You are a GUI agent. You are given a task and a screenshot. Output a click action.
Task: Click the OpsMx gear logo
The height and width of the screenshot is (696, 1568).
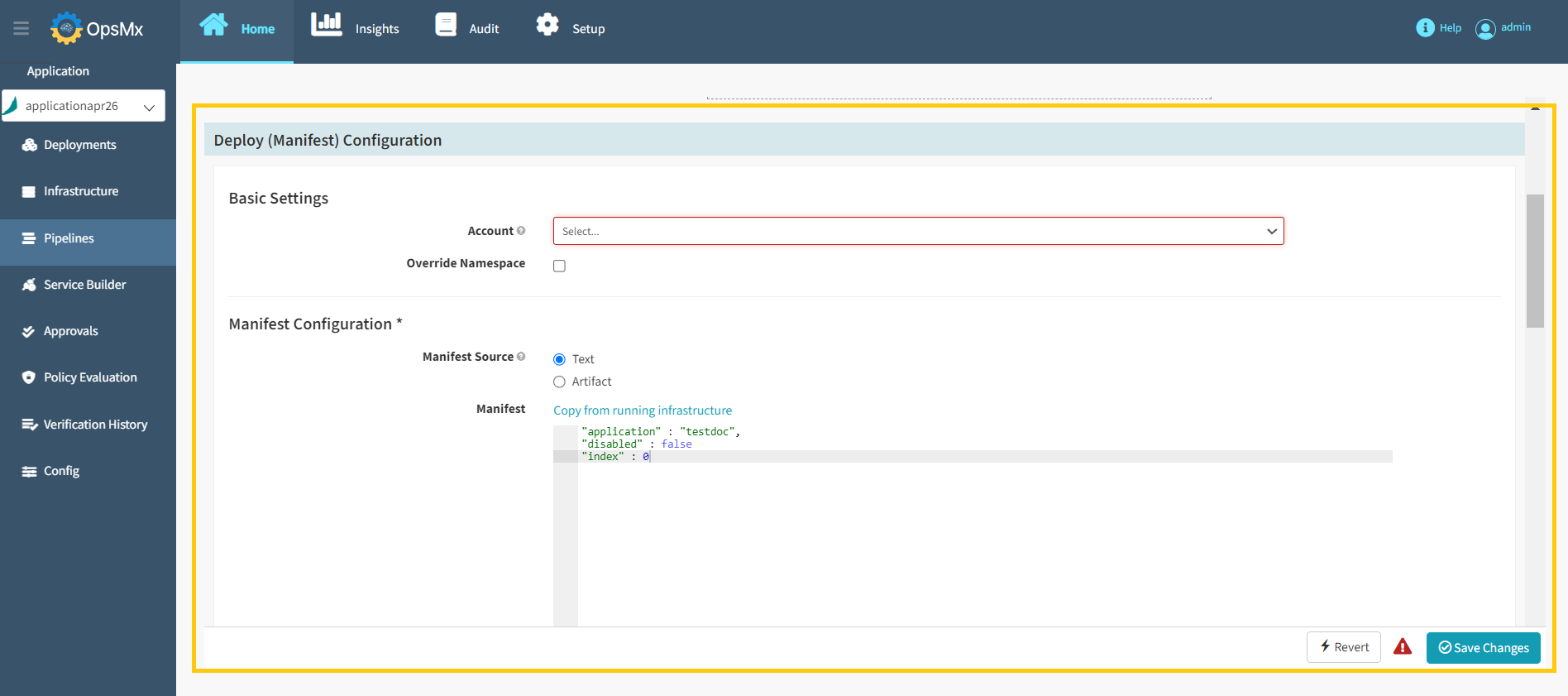(x=66, y=29)
